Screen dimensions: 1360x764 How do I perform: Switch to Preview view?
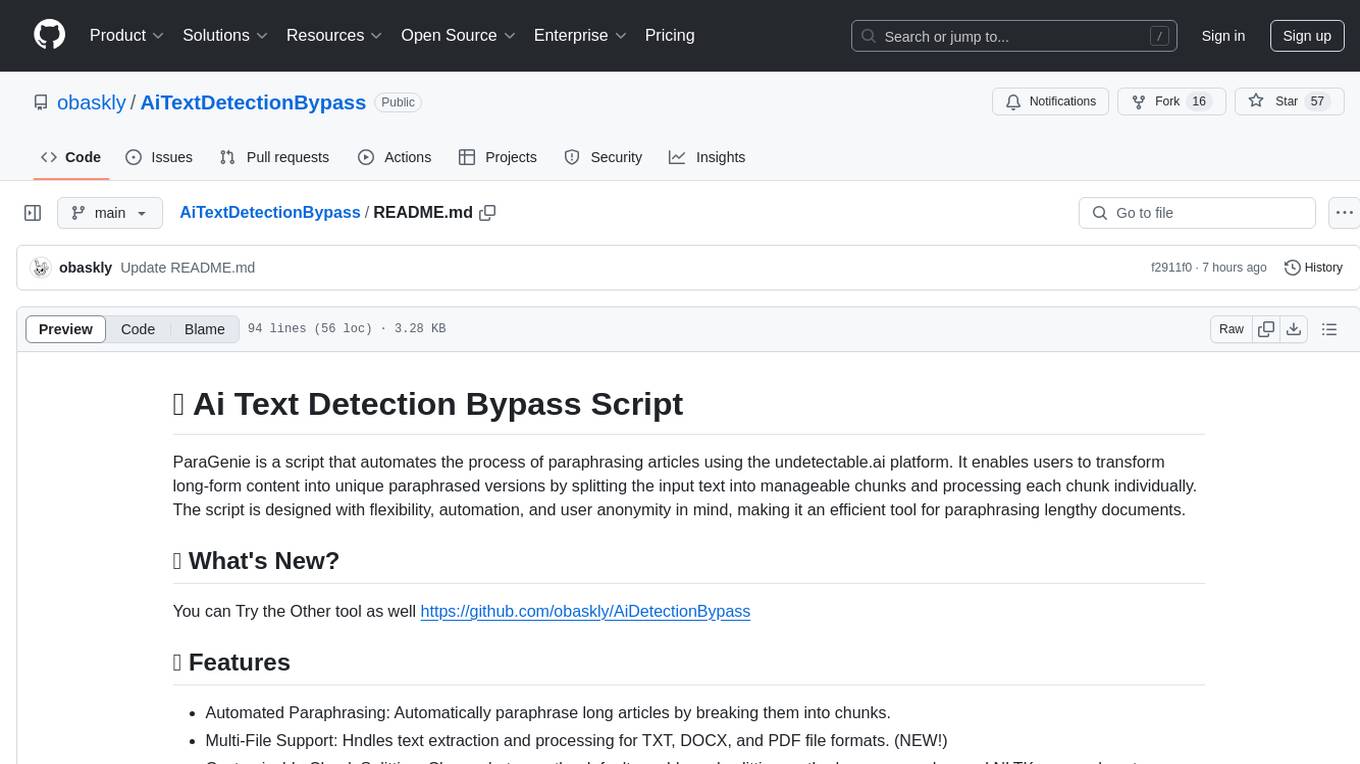66,329
